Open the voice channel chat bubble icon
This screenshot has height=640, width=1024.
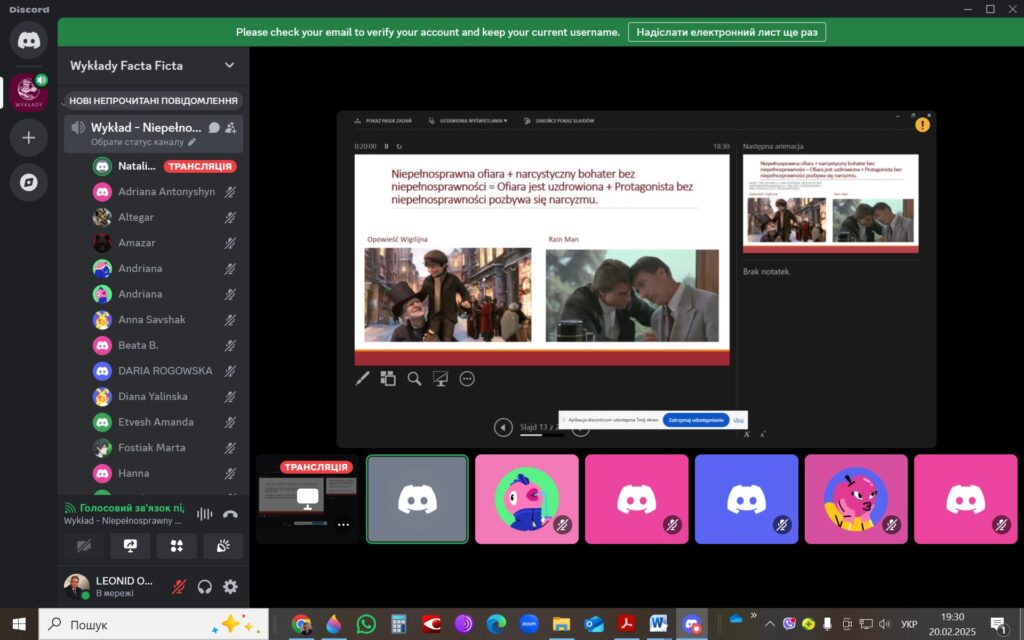coord(213,127)
